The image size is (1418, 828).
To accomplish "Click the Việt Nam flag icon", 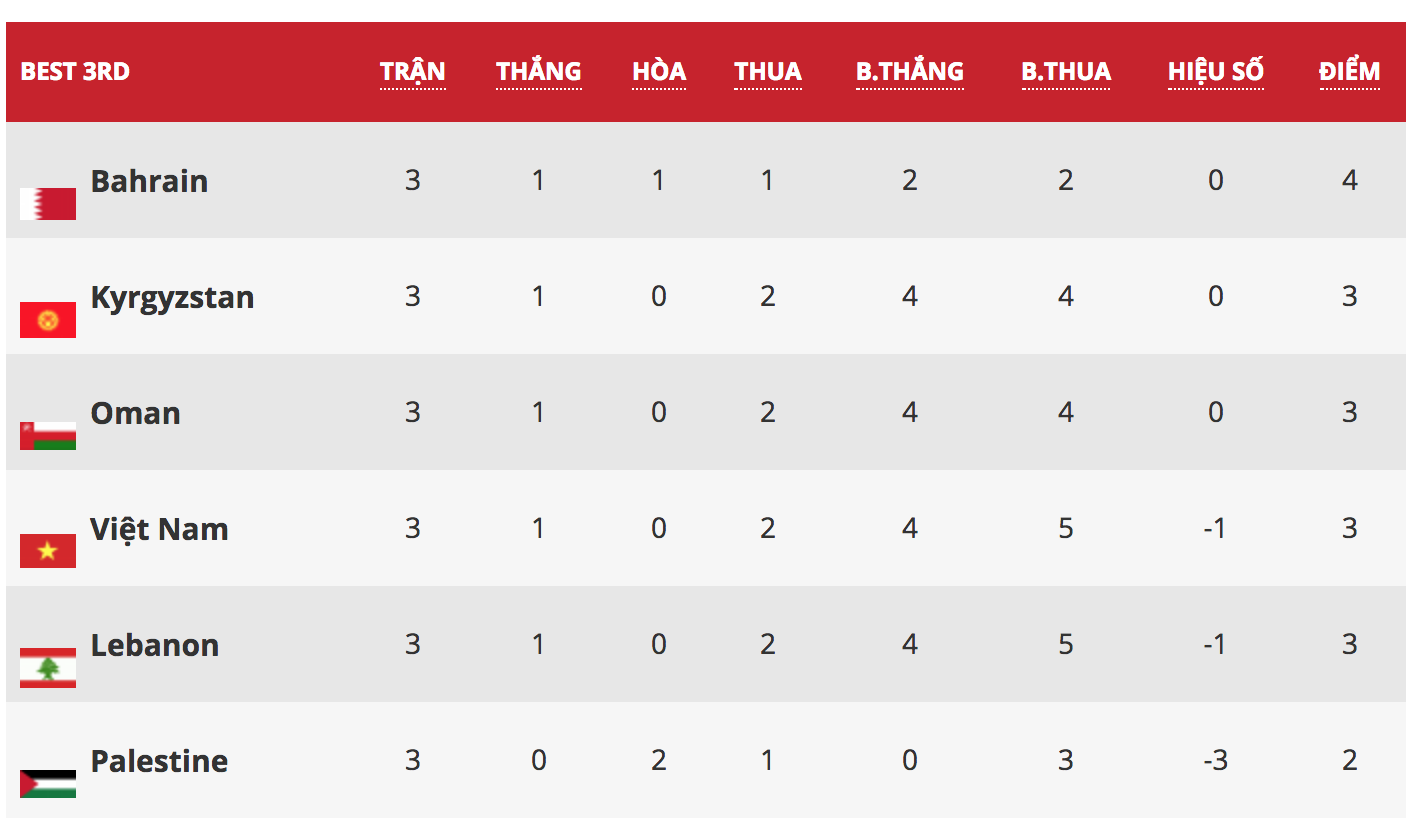I will point(48,551).
